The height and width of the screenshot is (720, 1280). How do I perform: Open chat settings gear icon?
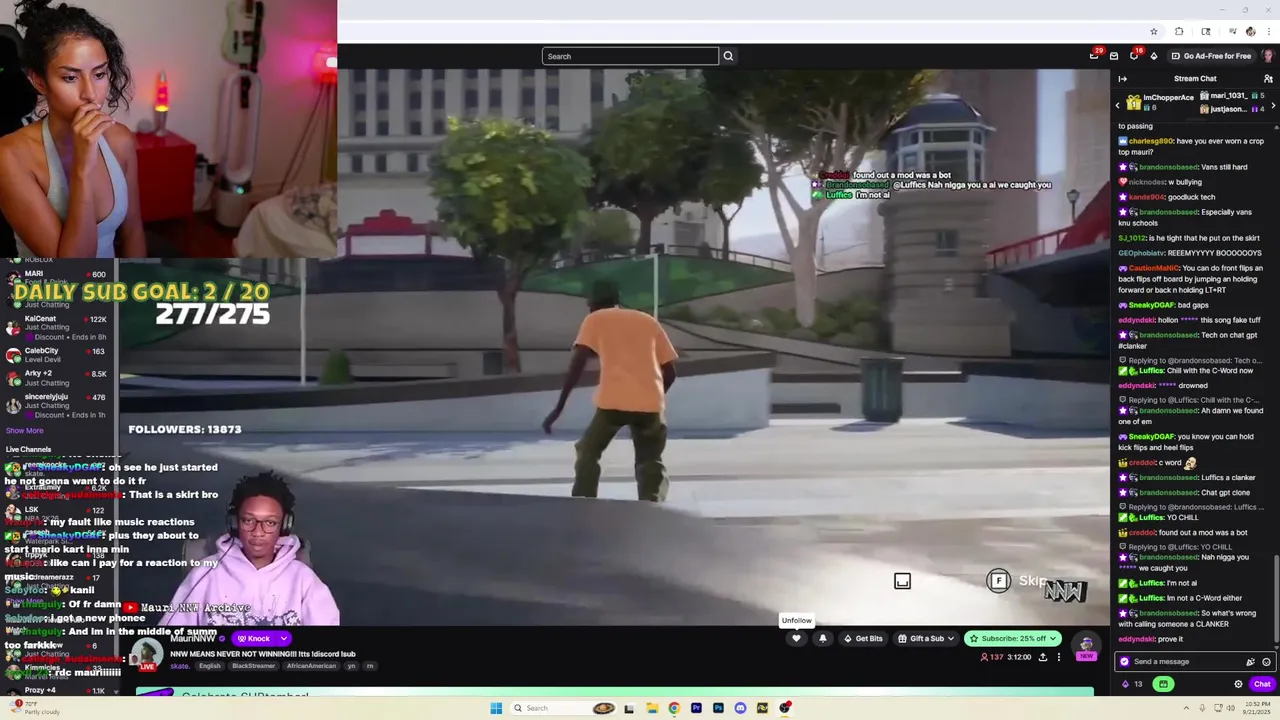coord(1238,684)
